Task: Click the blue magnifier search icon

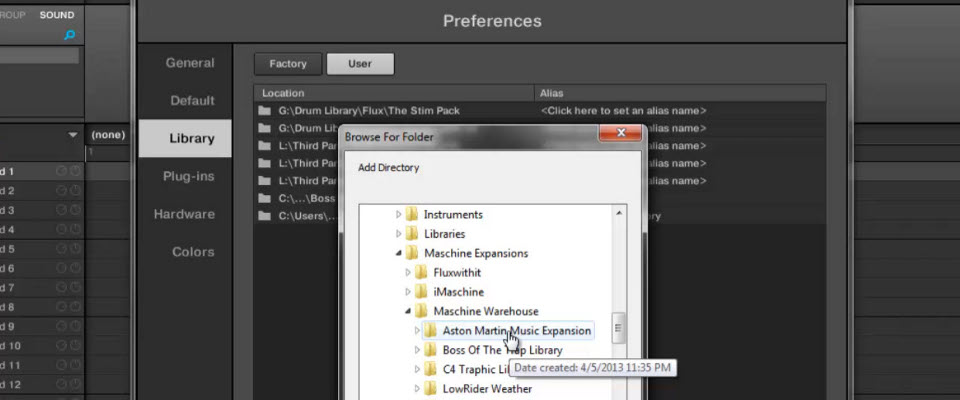Action: click(70, 35)
